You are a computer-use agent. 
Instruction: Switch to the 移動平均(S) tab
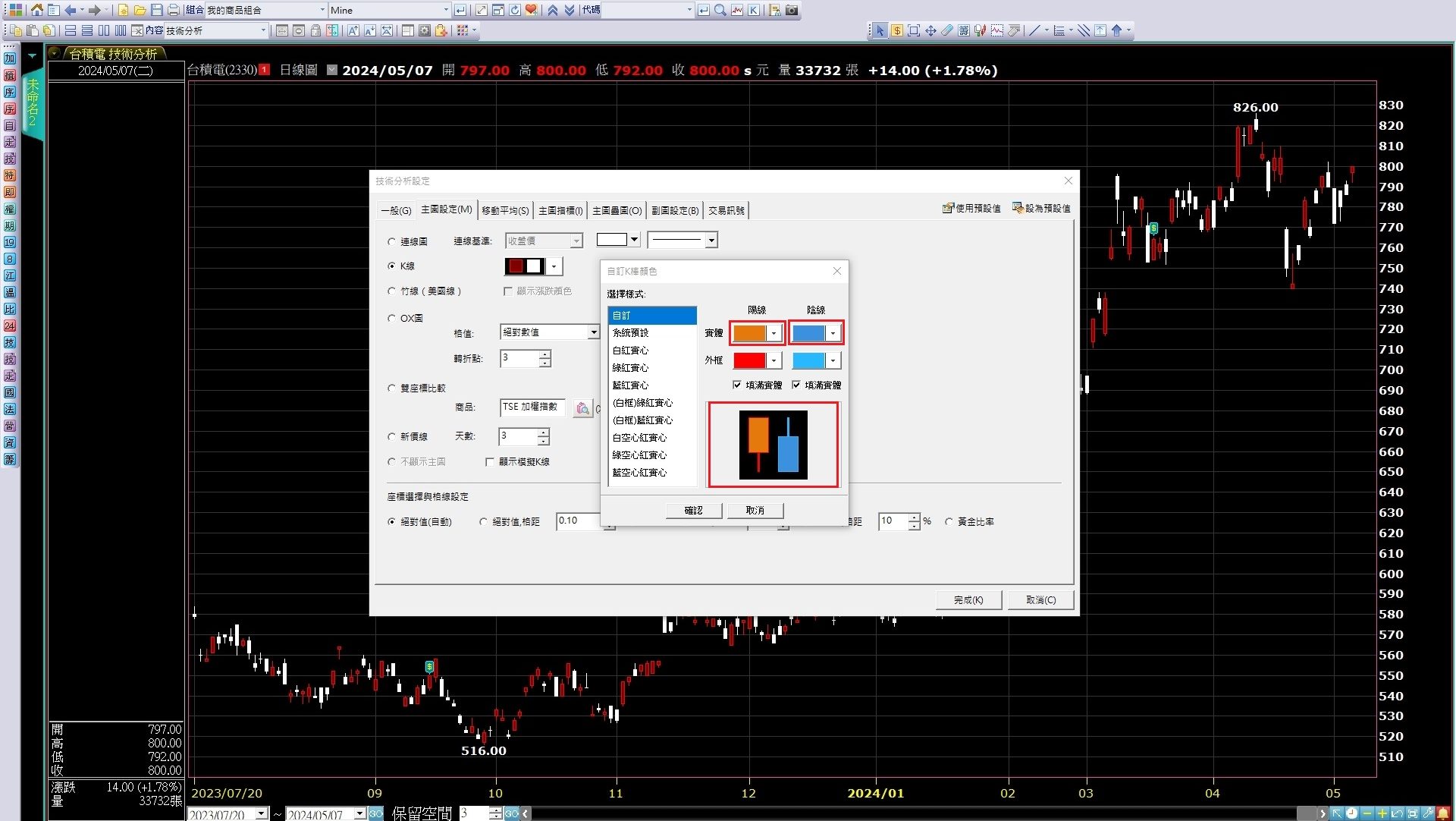505,210
